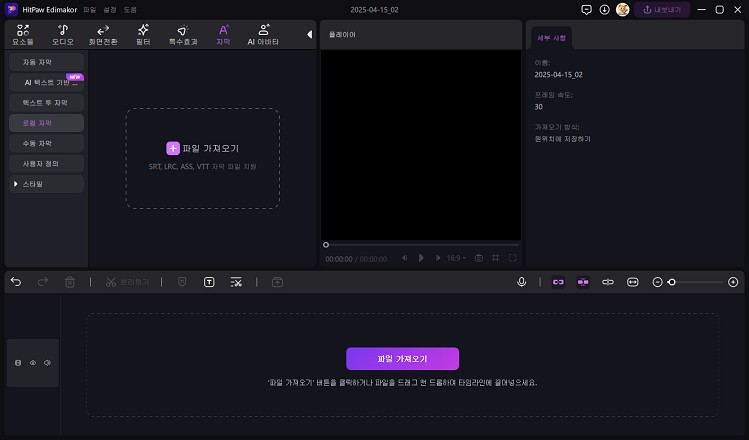Expand the 스타일 section
Screen dimensions: 749x440
click(46, 184)
